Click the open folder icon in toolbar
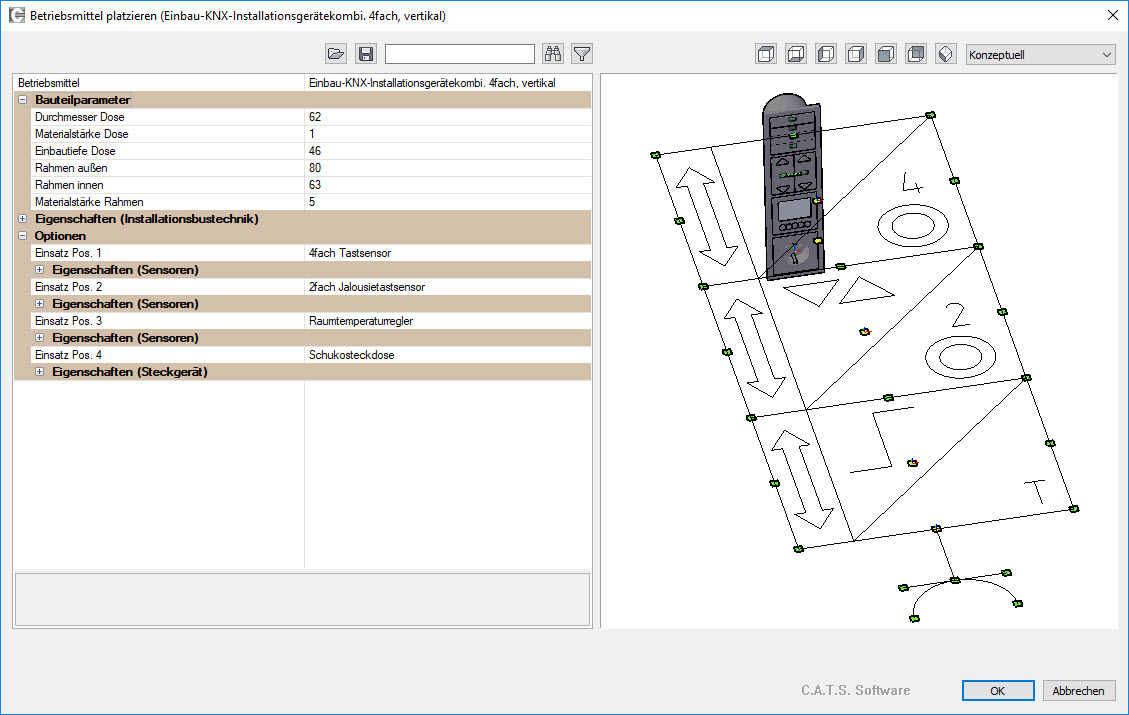Screen dimensions: 1129x715 [x=336, y=54]
